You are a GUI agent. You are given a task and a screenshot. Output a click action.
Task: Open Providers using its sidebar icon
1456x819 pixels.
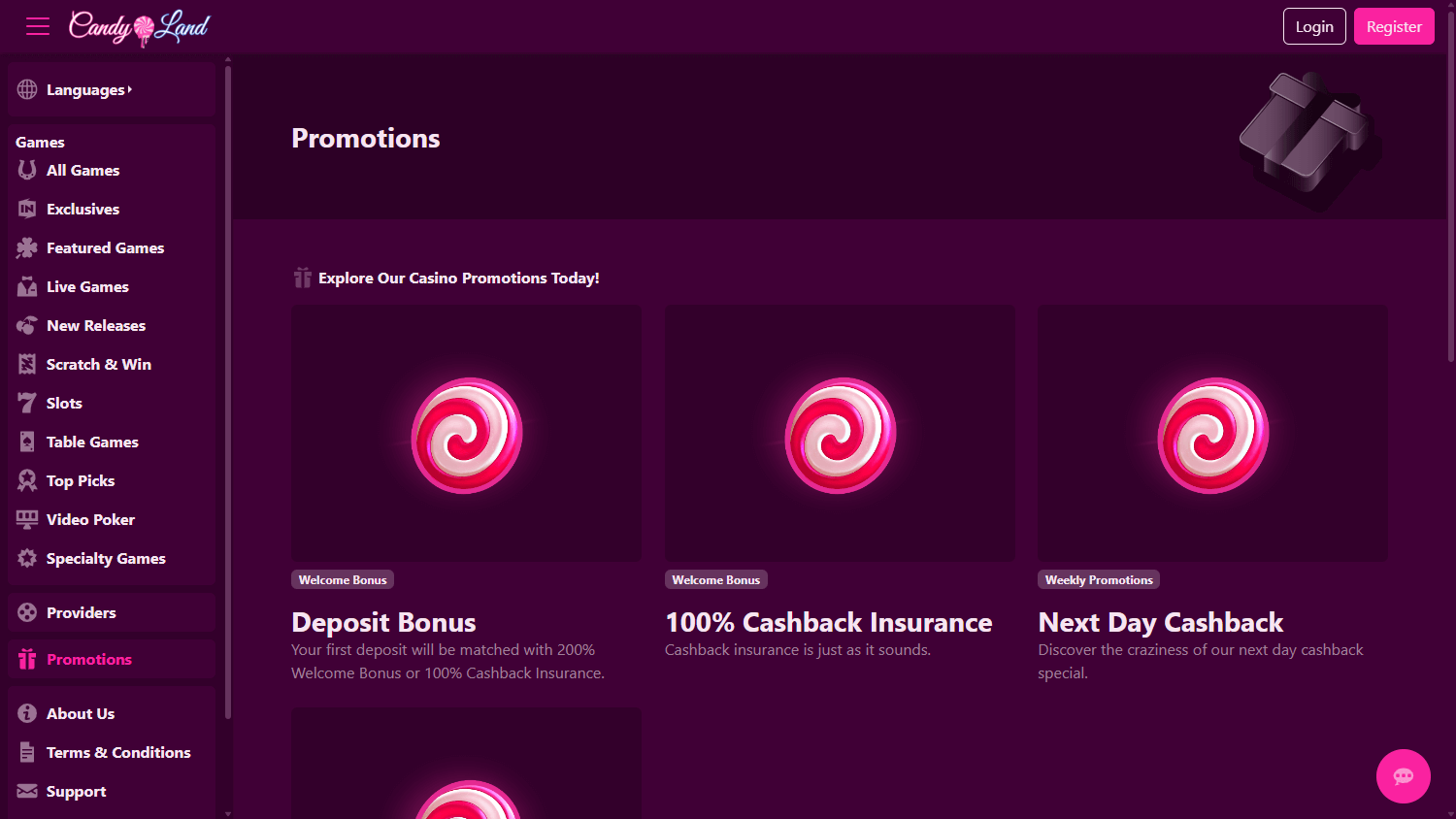click(26, 612)
